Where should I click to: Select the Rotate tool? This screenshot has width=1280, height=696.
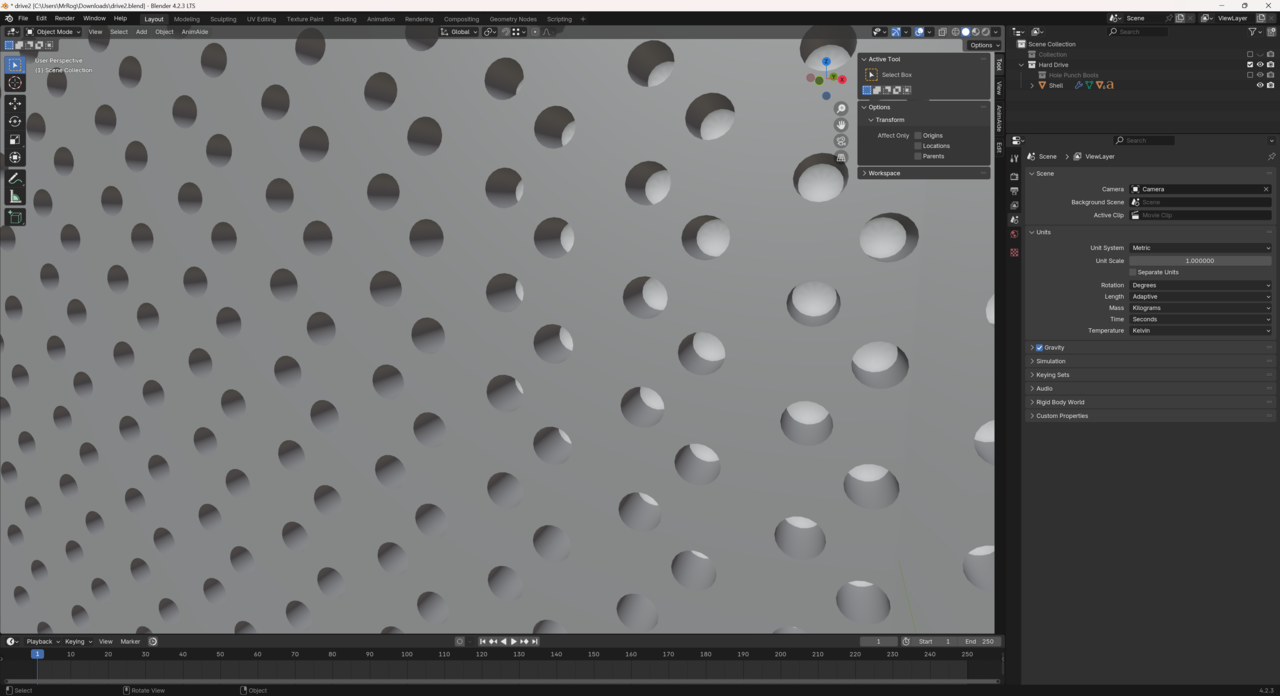(14, 122)
